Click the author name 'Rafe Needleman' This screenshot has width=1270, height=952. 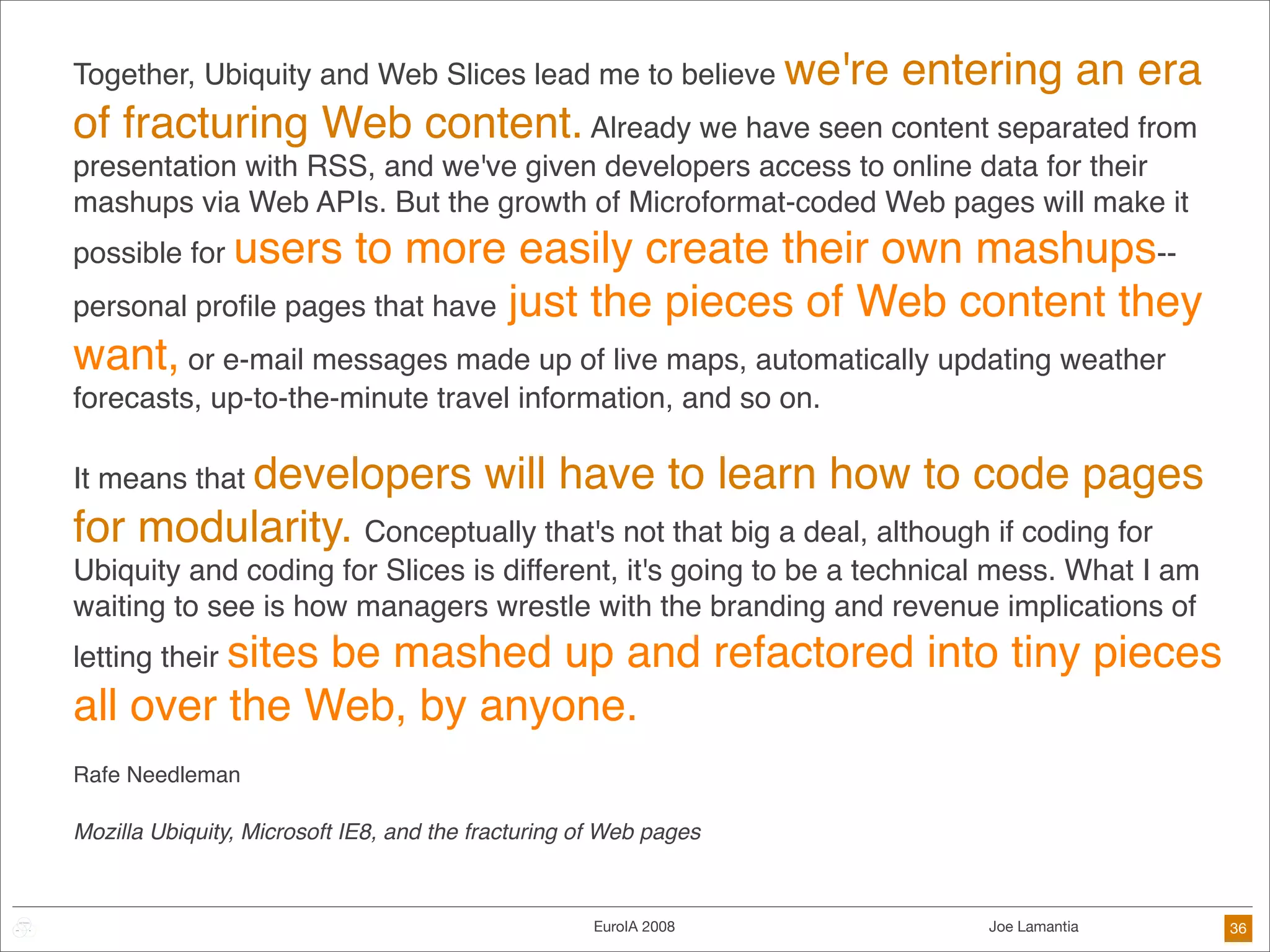[157, 775]
